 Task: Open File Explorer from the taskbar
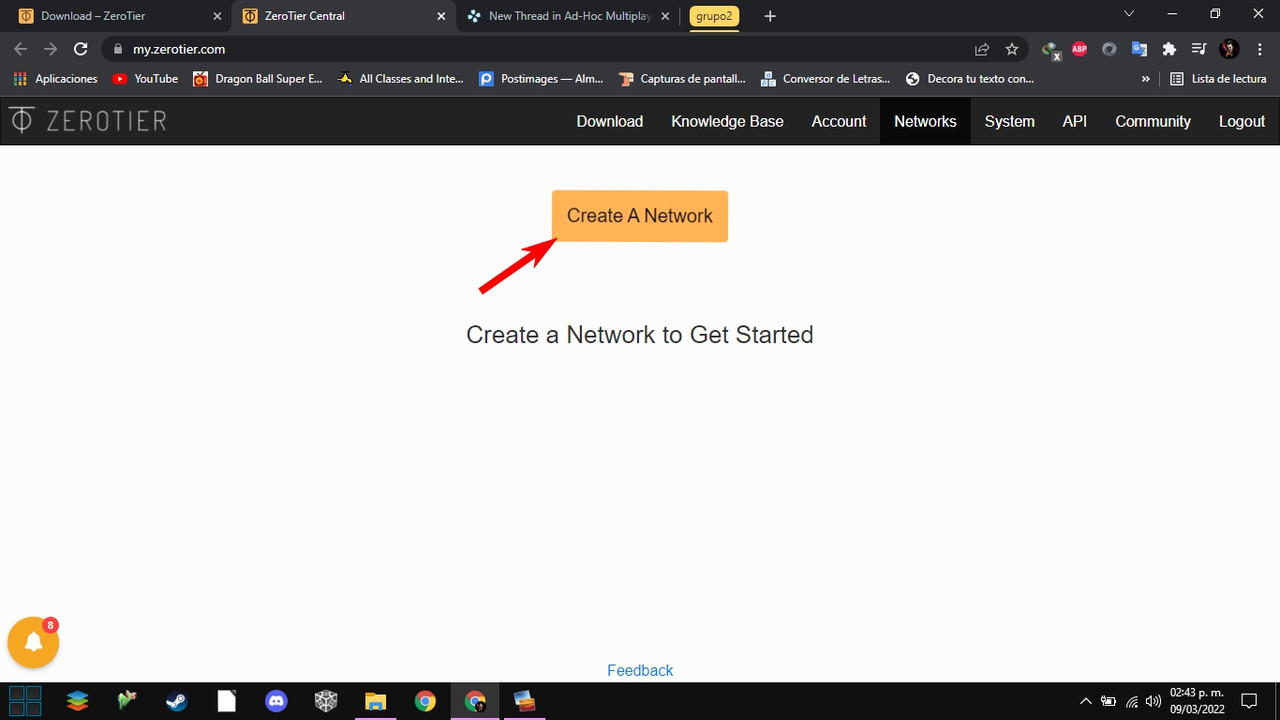click(375, 701)
